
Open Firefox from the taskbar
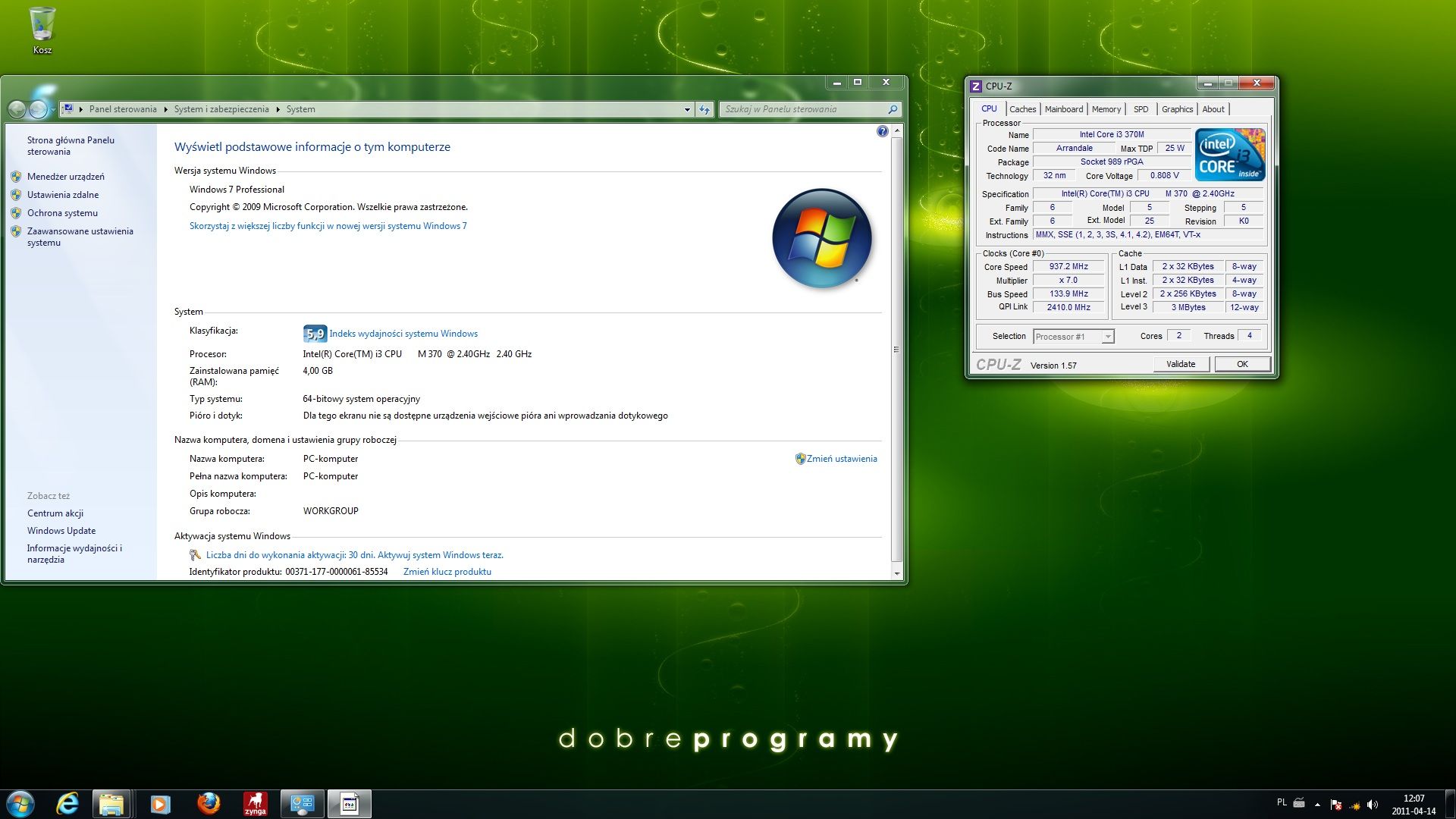click(209, 804)
